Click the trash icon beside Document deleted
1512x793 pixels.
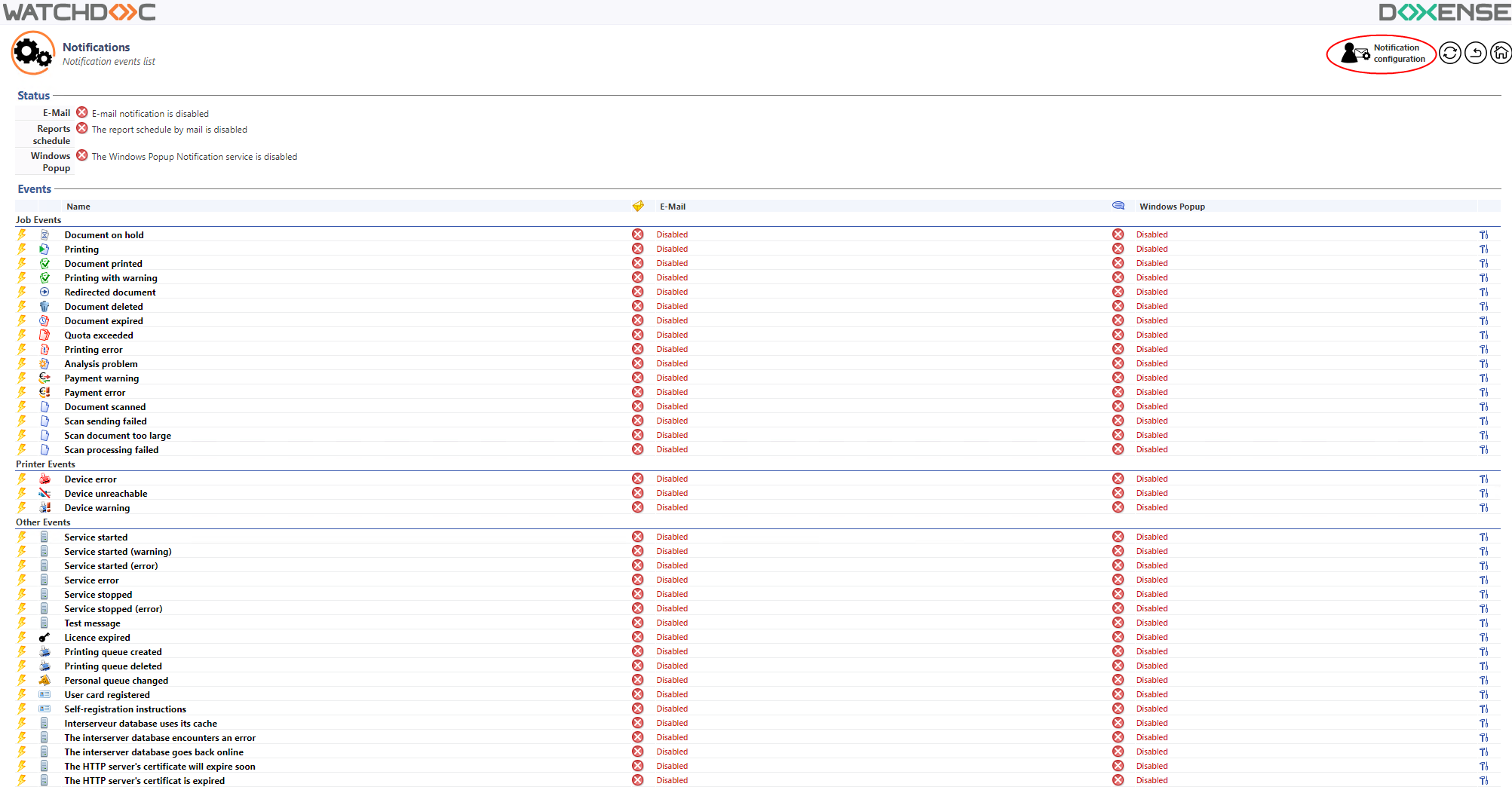(44, 307)
